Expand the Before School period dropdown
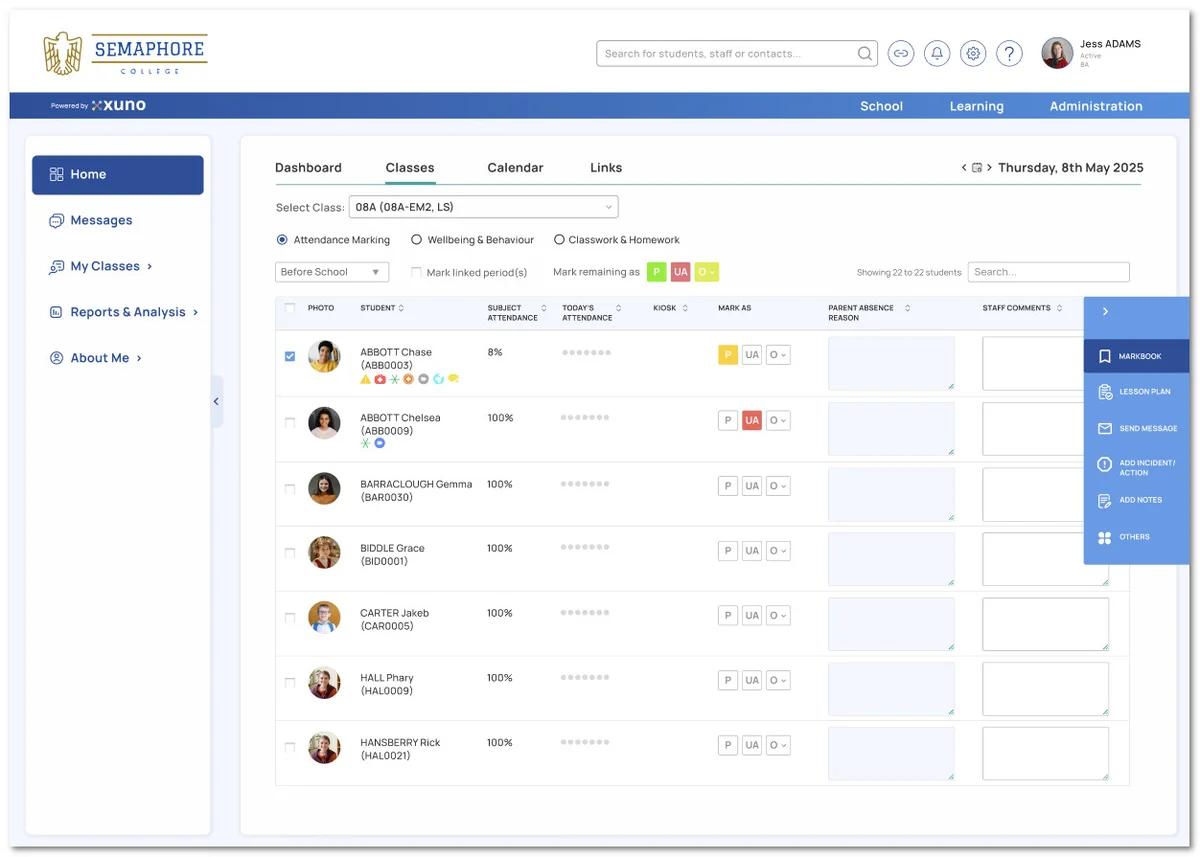 tap(332, 272)
